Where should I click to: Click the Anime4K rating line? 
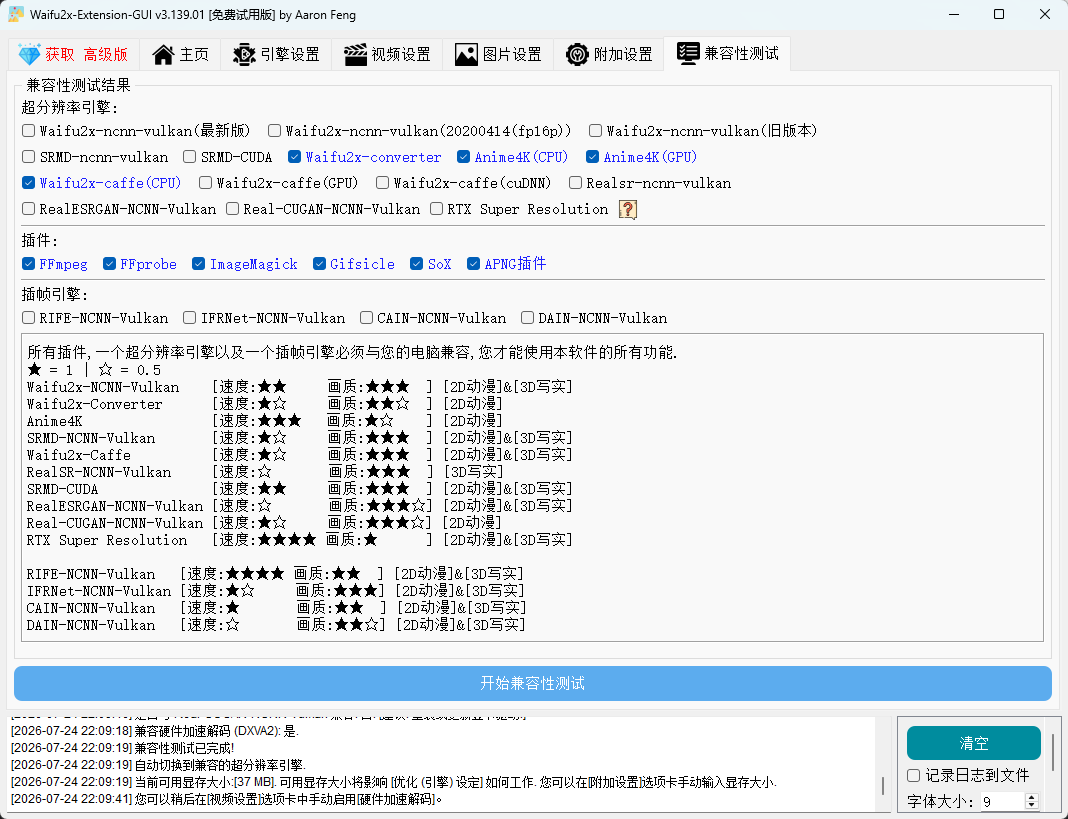click(x=265, y=421)
